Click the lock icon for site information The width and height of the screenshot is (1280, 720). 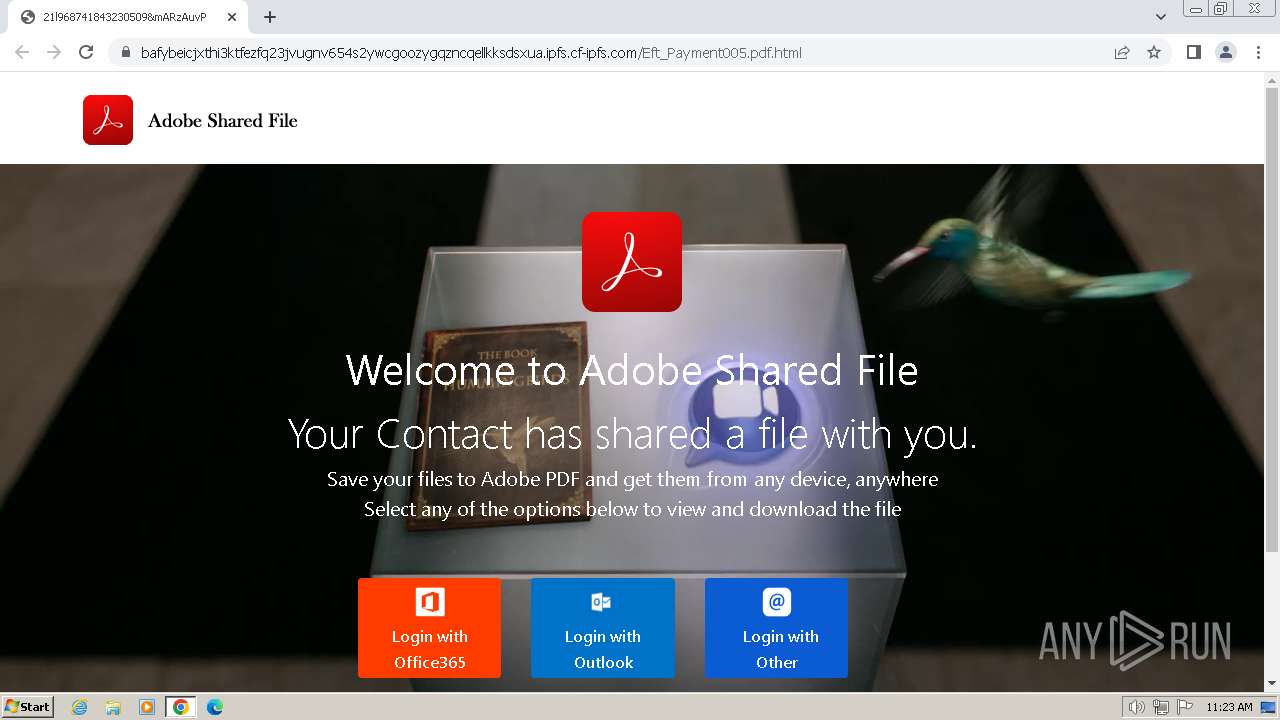125,52
